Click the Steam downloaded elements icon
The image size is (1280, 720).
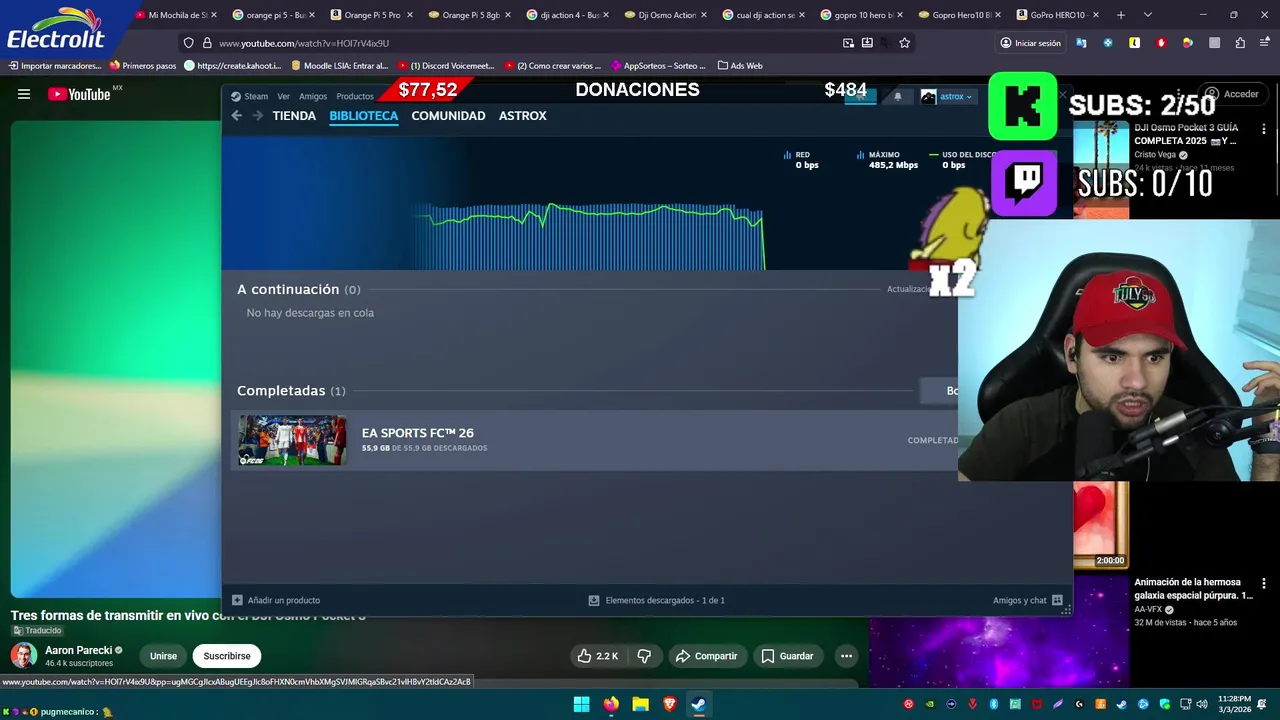point(594,600)
